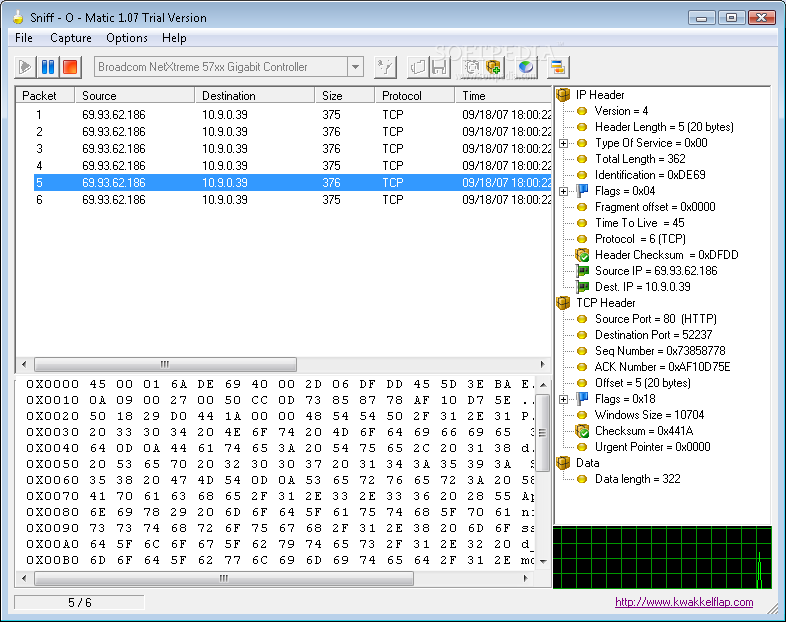Screen dimensions: 786x622
Task: Click the Windows Size bullet icon
Action: tap(582, 415)
